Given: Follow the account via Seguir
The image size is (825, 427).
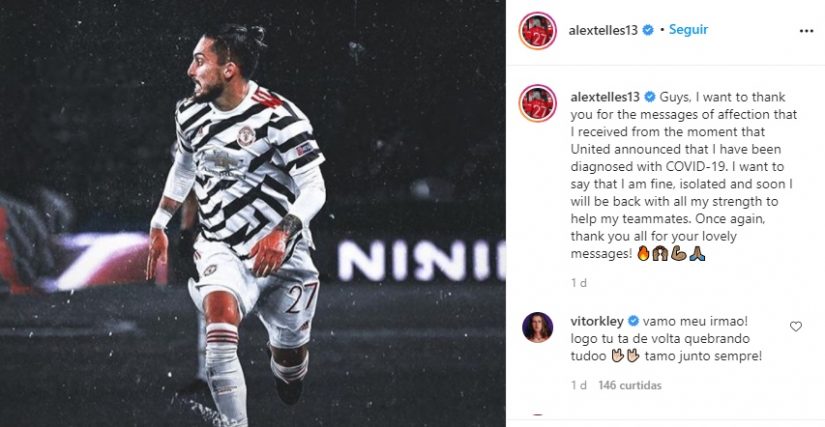Looking at the screenshot, I should pyautogui.click(x=688, y=30).
